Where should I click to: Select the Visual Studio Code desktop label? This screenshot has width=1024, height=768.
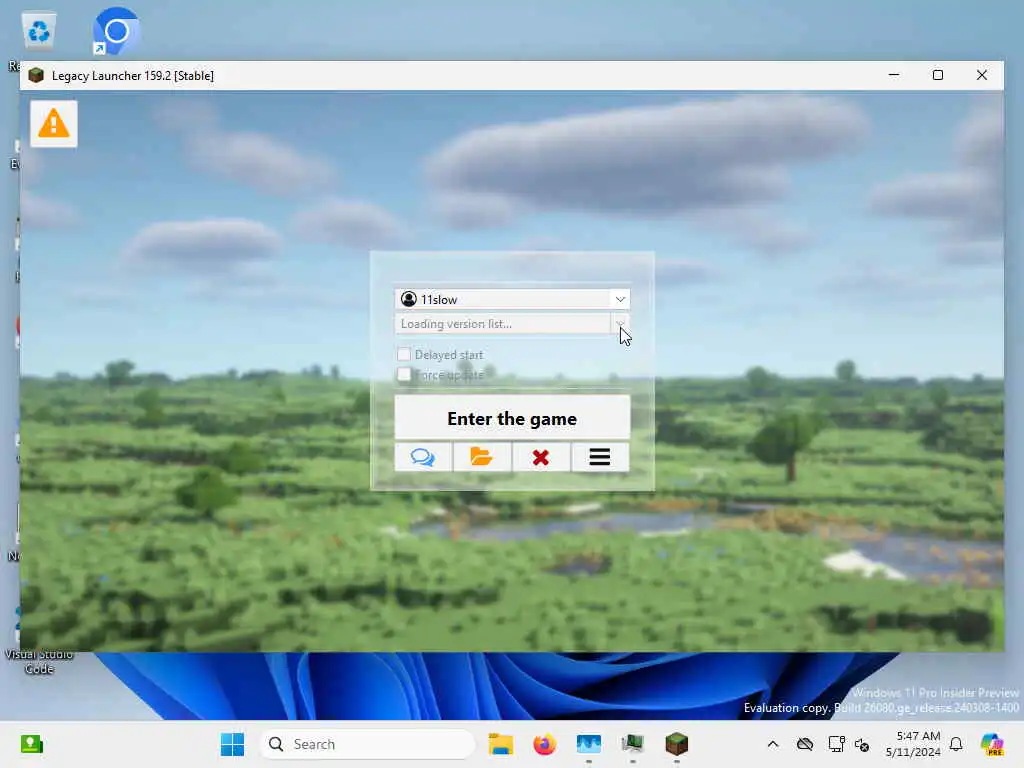pos(39,661)
